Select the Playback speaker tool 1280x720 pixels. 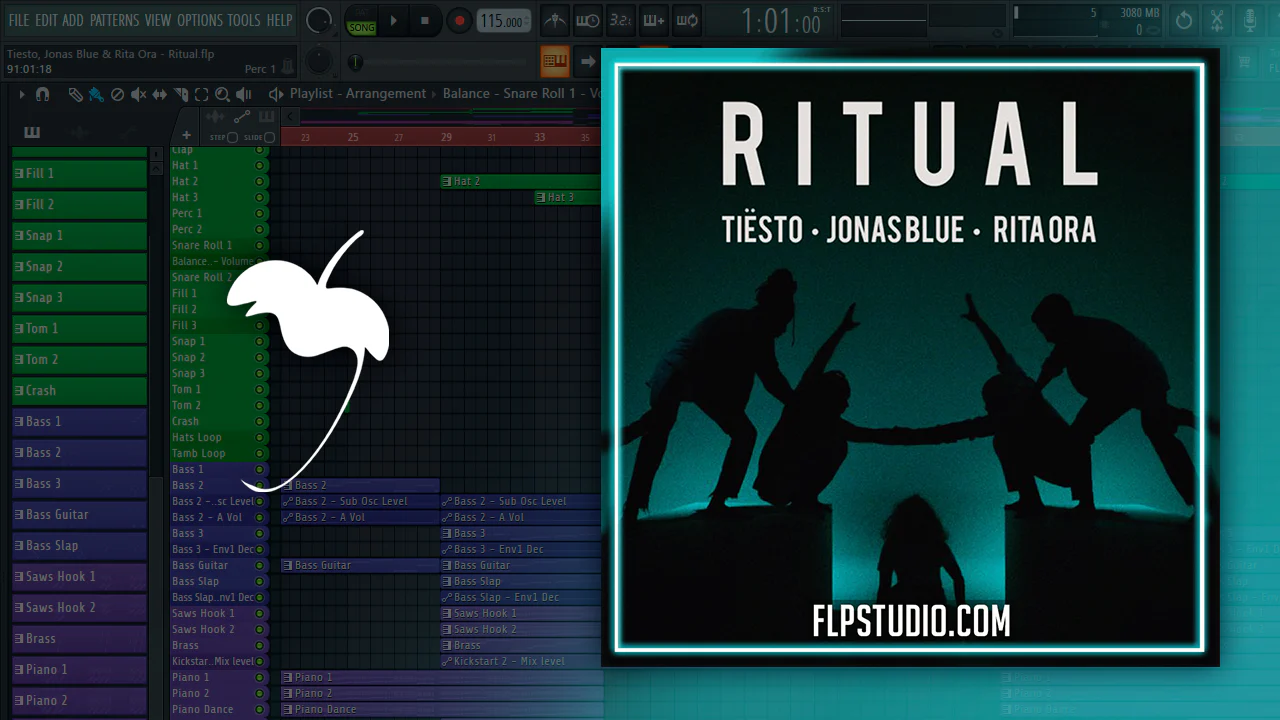point(243,94)
